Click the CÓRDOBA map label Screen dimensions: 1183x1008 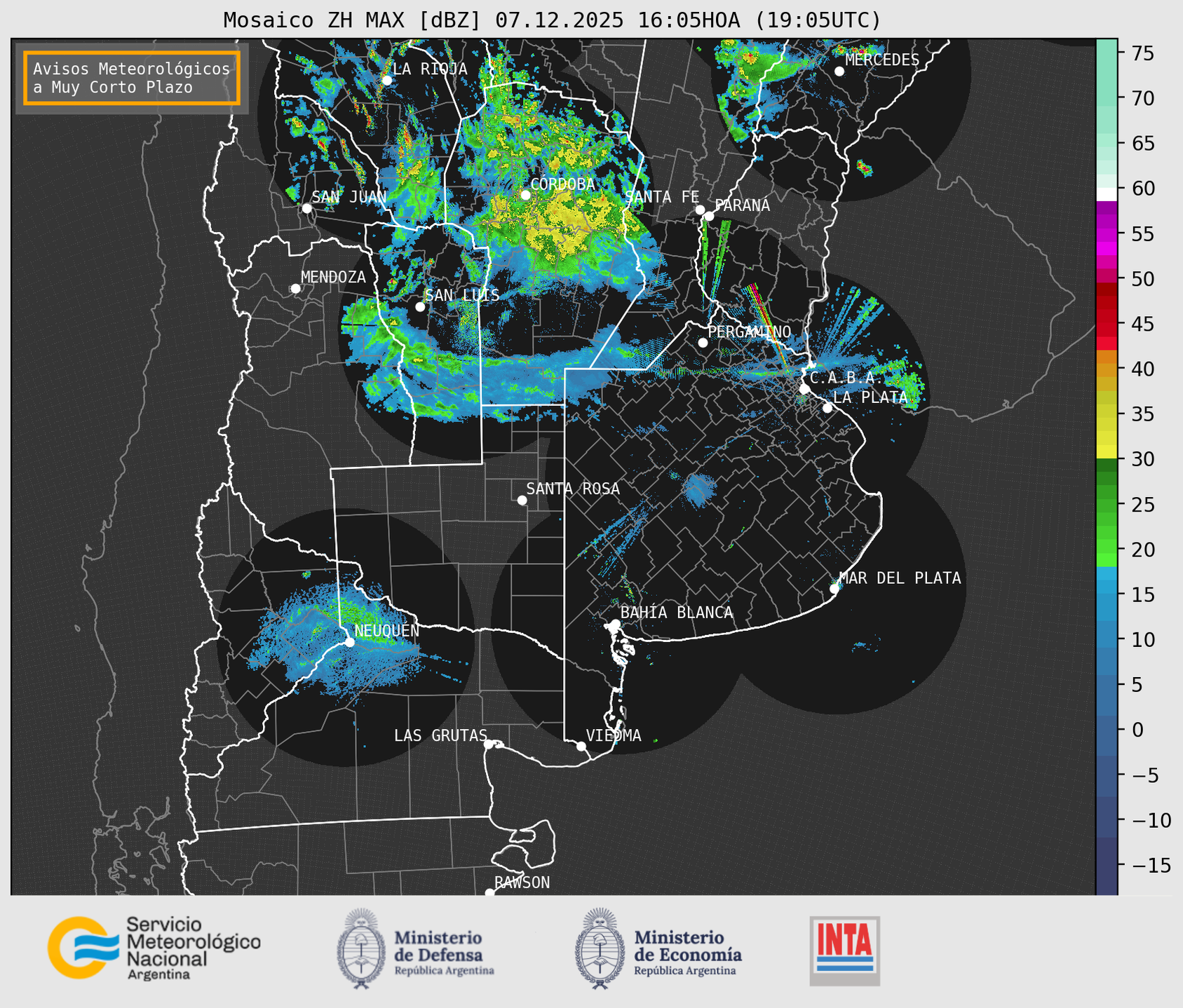click(562, 184)
